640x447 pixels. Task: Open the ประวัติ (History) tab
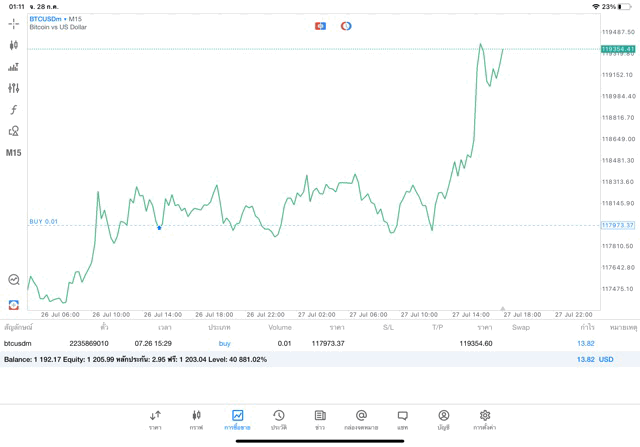point(278,419)
